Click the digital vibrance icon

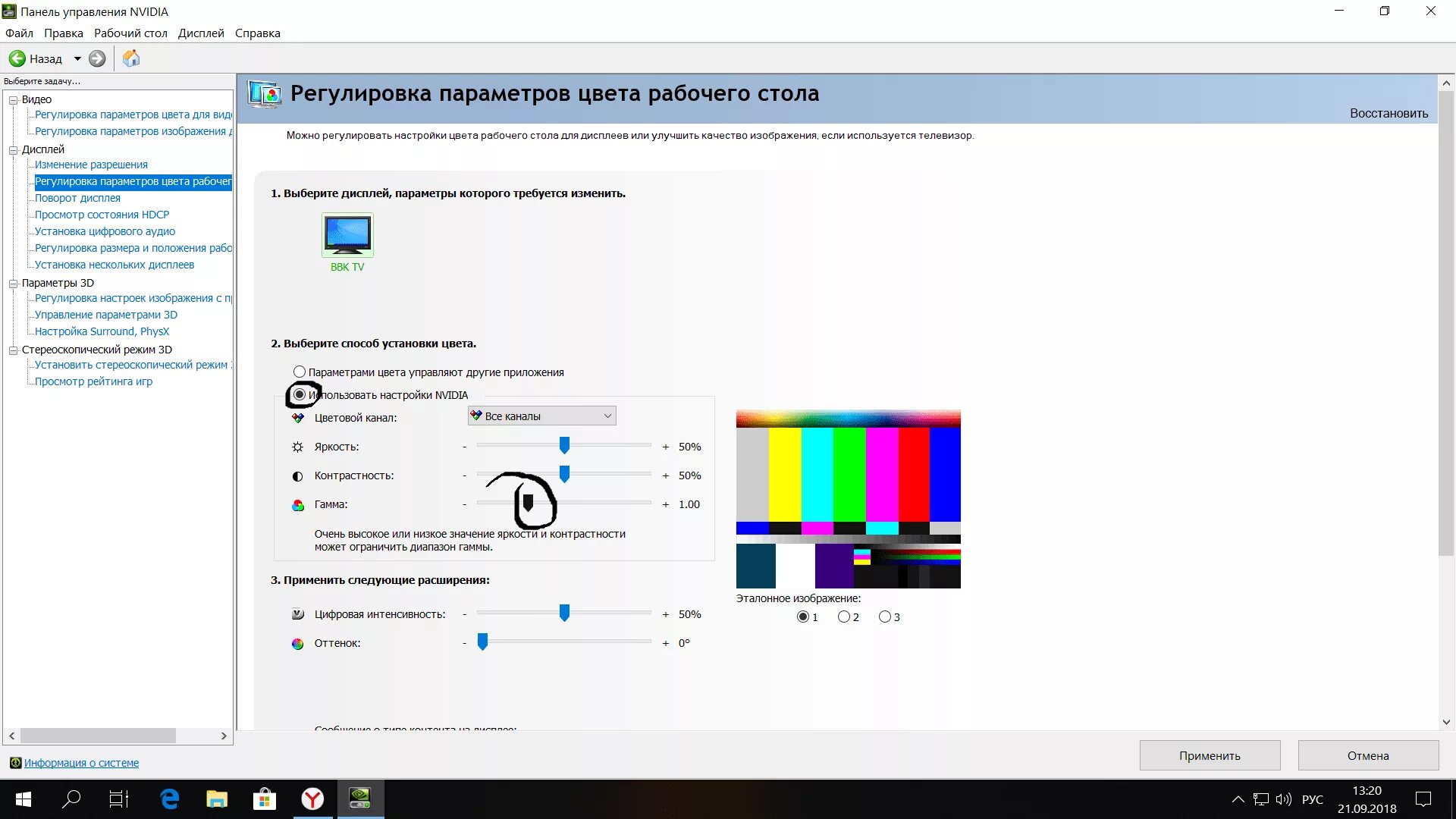(x=297, y=614)
